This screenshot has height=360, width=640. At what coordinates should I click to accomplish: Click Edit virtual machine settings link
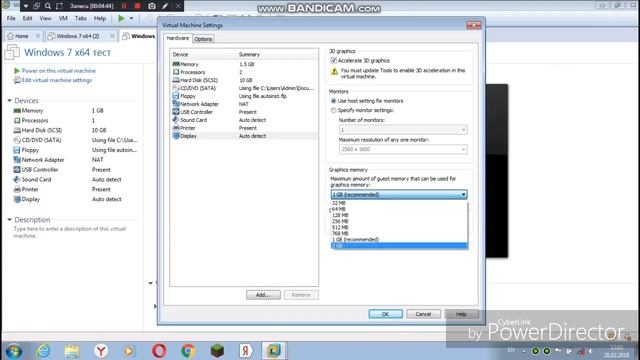point(57,80)
